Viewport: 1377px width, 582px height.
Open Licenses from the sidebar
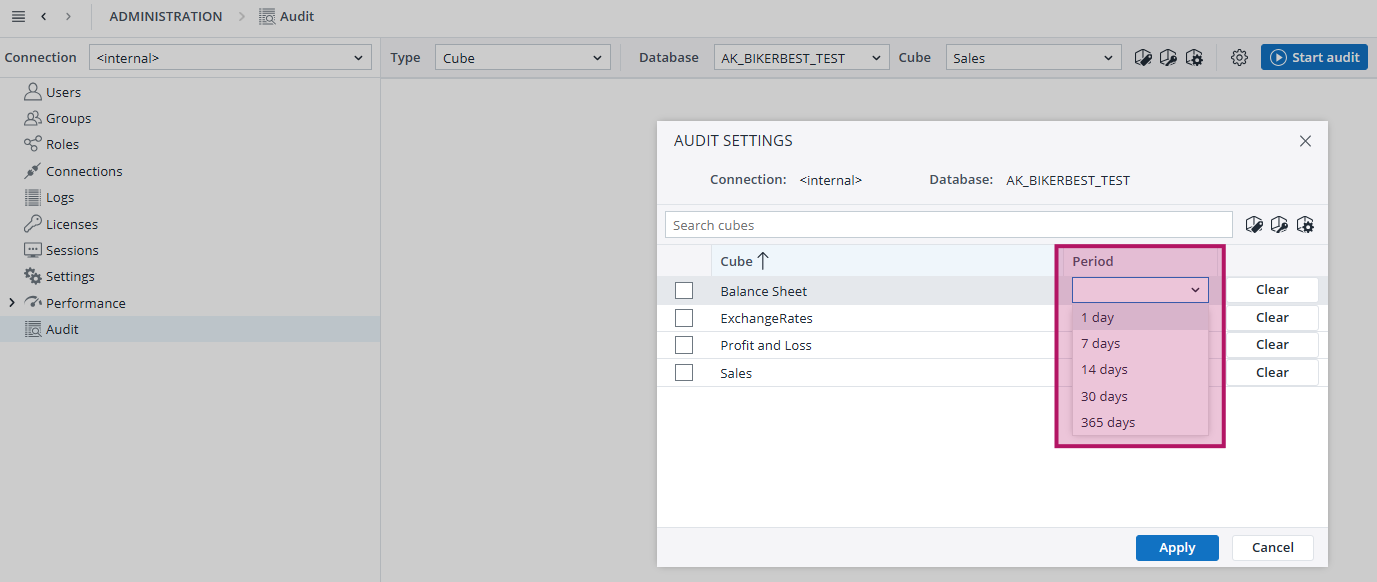pyautogui.click(x=72, y=224)
